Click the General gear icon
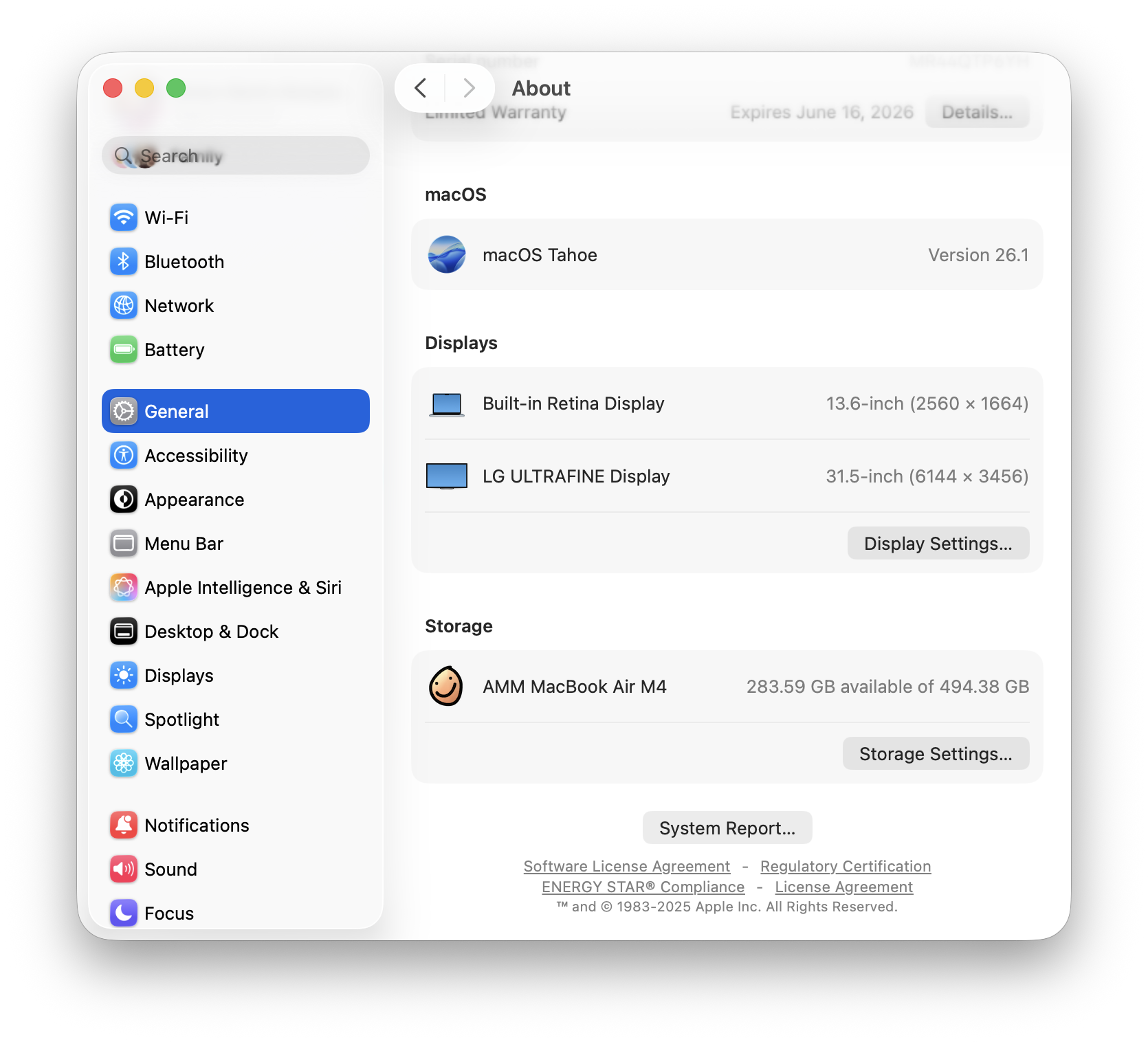 pyautogui.click(x=124, y=411)
